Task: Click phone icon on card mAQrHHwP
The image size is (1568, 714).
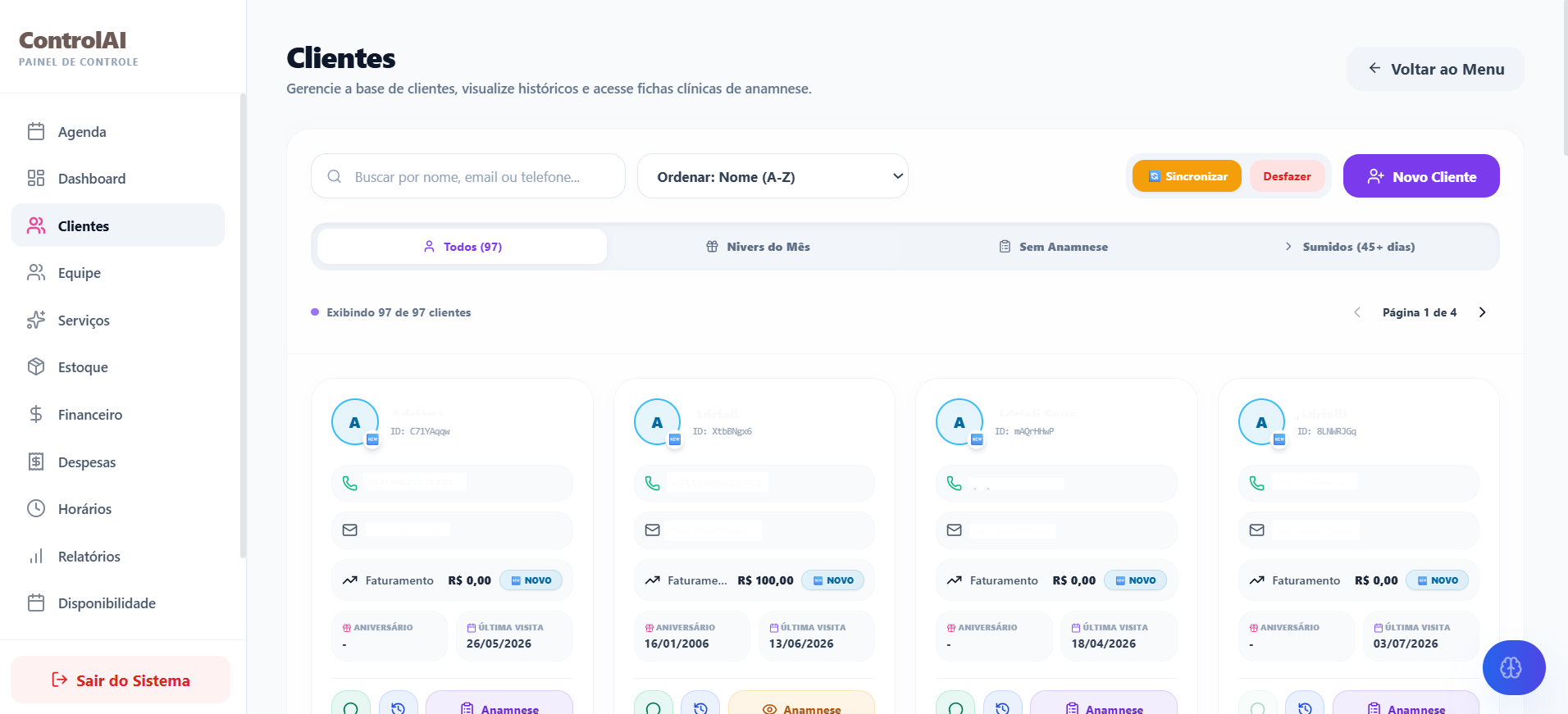Action: pyautogui.click(x=955, y=483)
